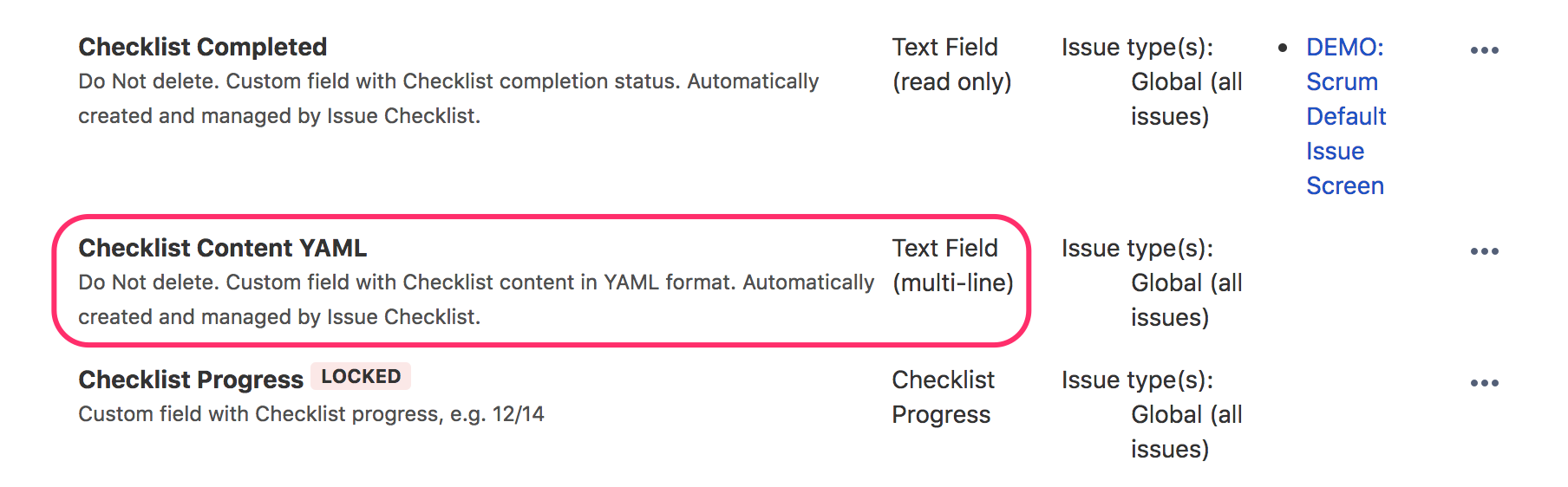The width and height of the screenshot is (1568, 487).
Task: Click the LOCKED badge beside Checklist Progress
Action: 361,377
